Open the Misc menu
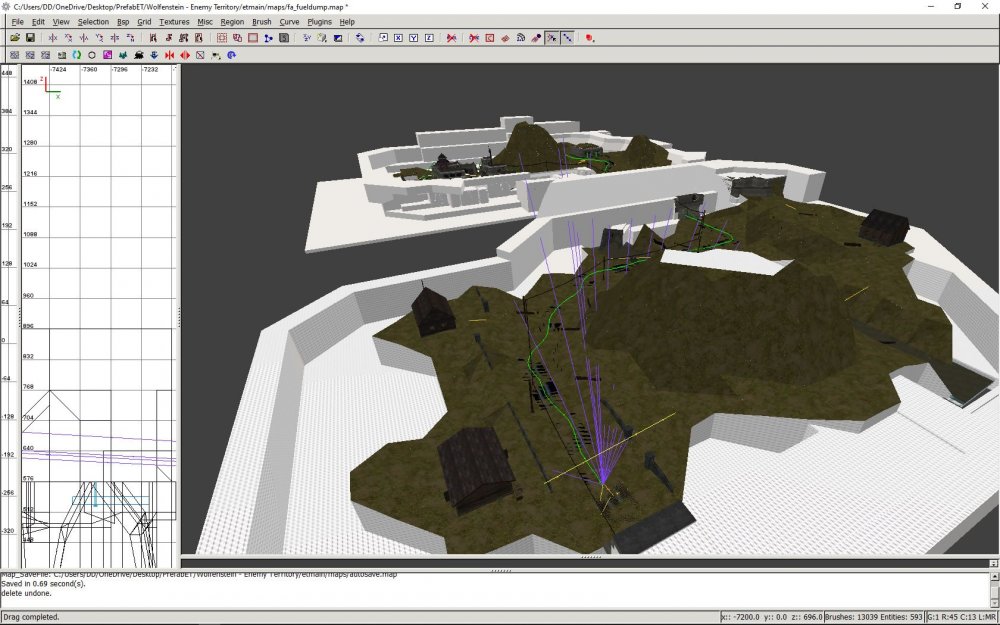 (205, 22)
